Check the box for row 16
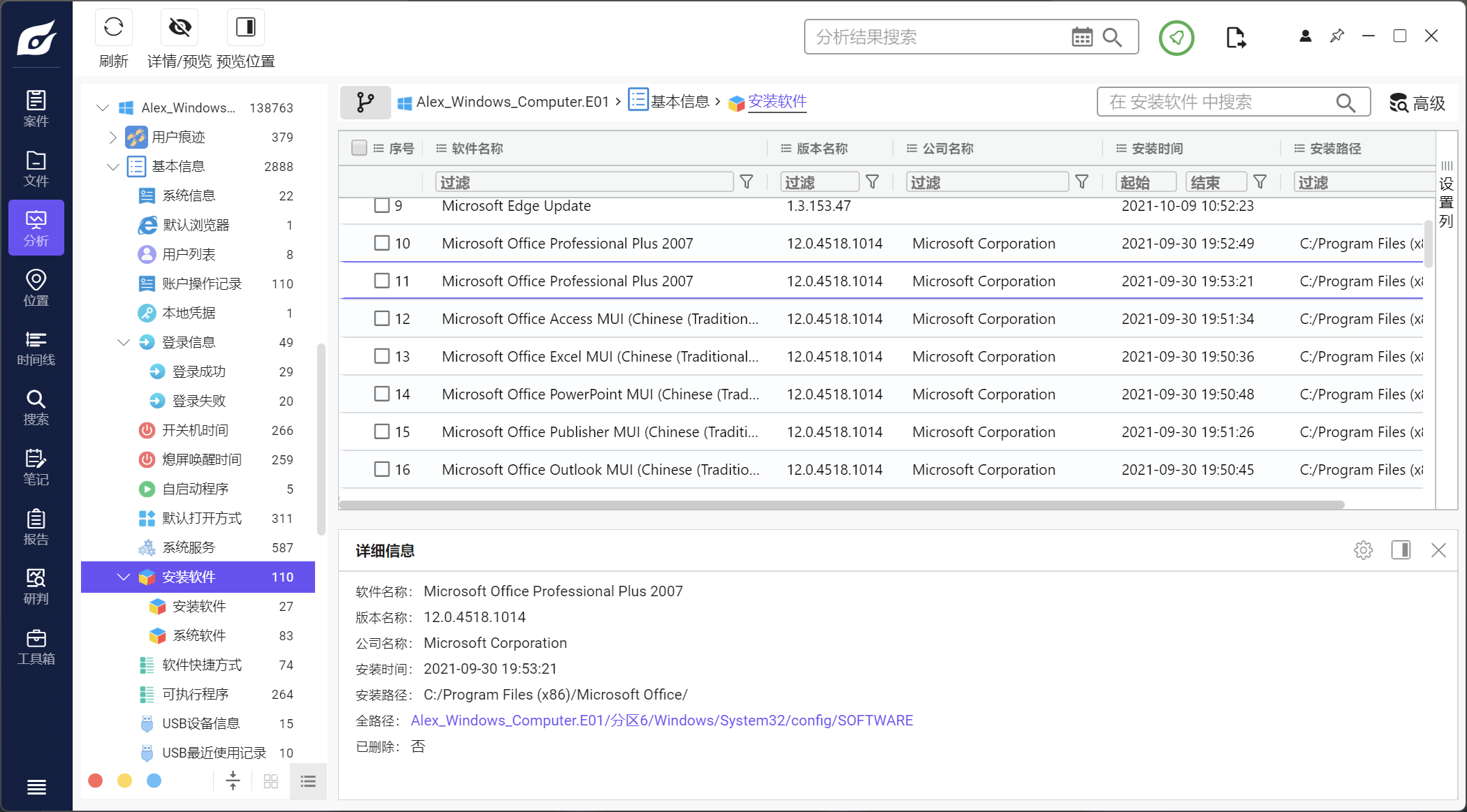 pyautogui.click(x=381, y=469)
